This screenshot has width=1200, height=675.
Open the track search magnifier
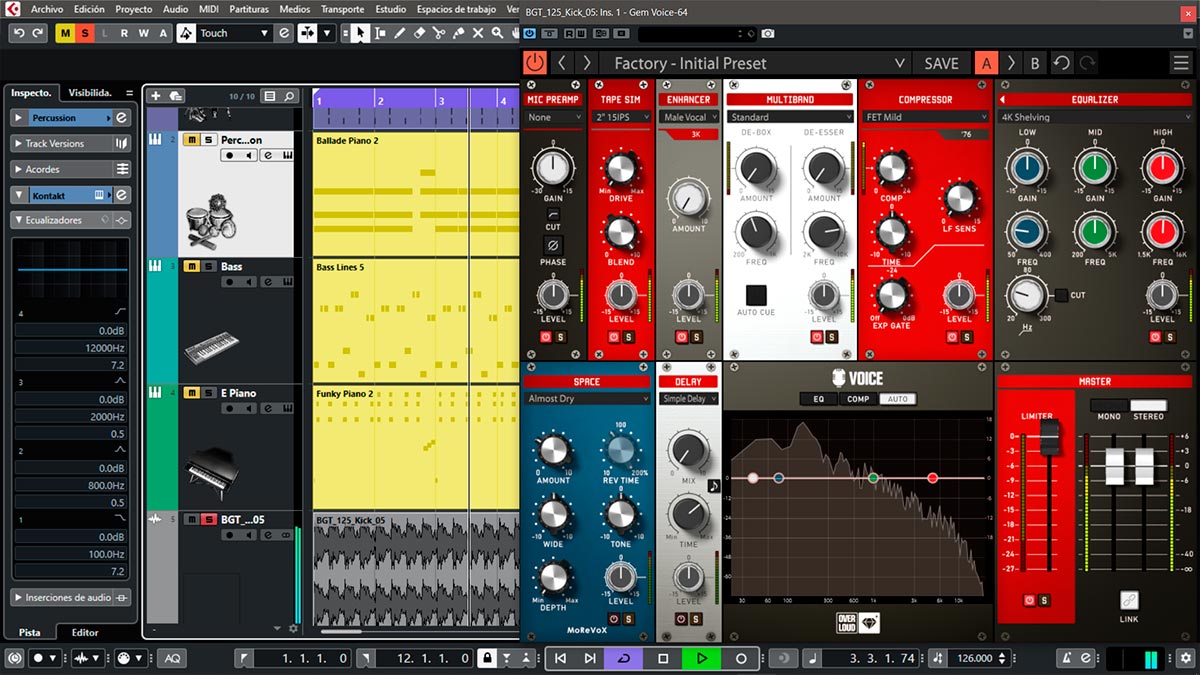(x=289, y=96)
